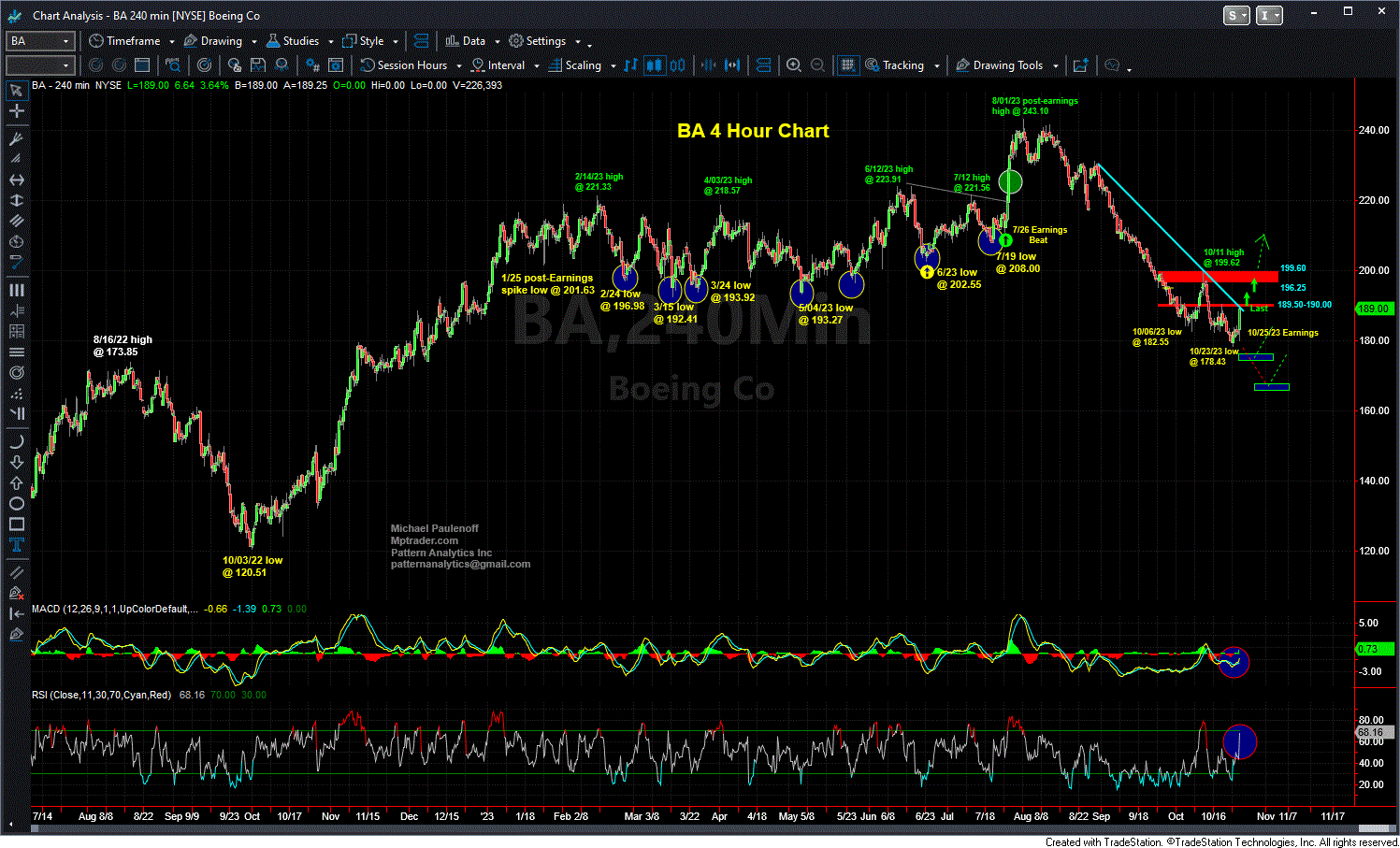Open the Settings menu
This screenshot has height=848, width=1400.
538,41
